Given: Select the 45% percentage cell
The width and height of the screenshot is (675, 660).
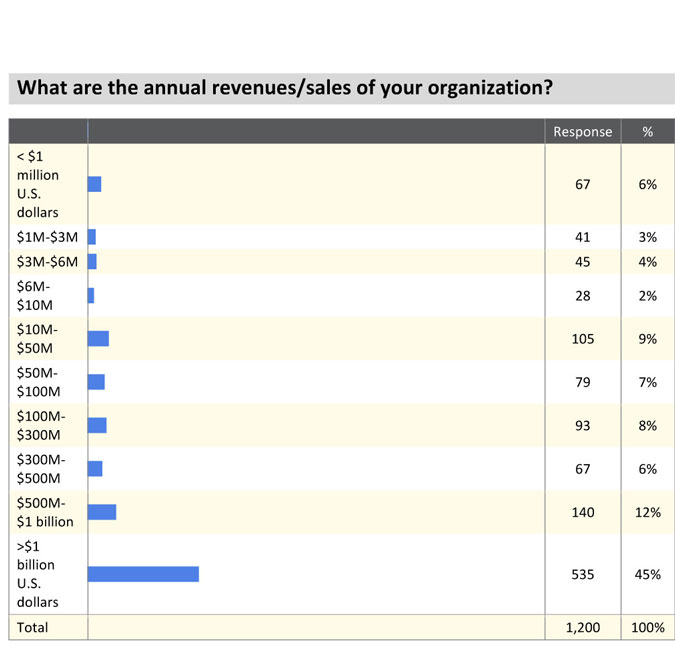Looking at the screenshot, I should tap(647, 574).
